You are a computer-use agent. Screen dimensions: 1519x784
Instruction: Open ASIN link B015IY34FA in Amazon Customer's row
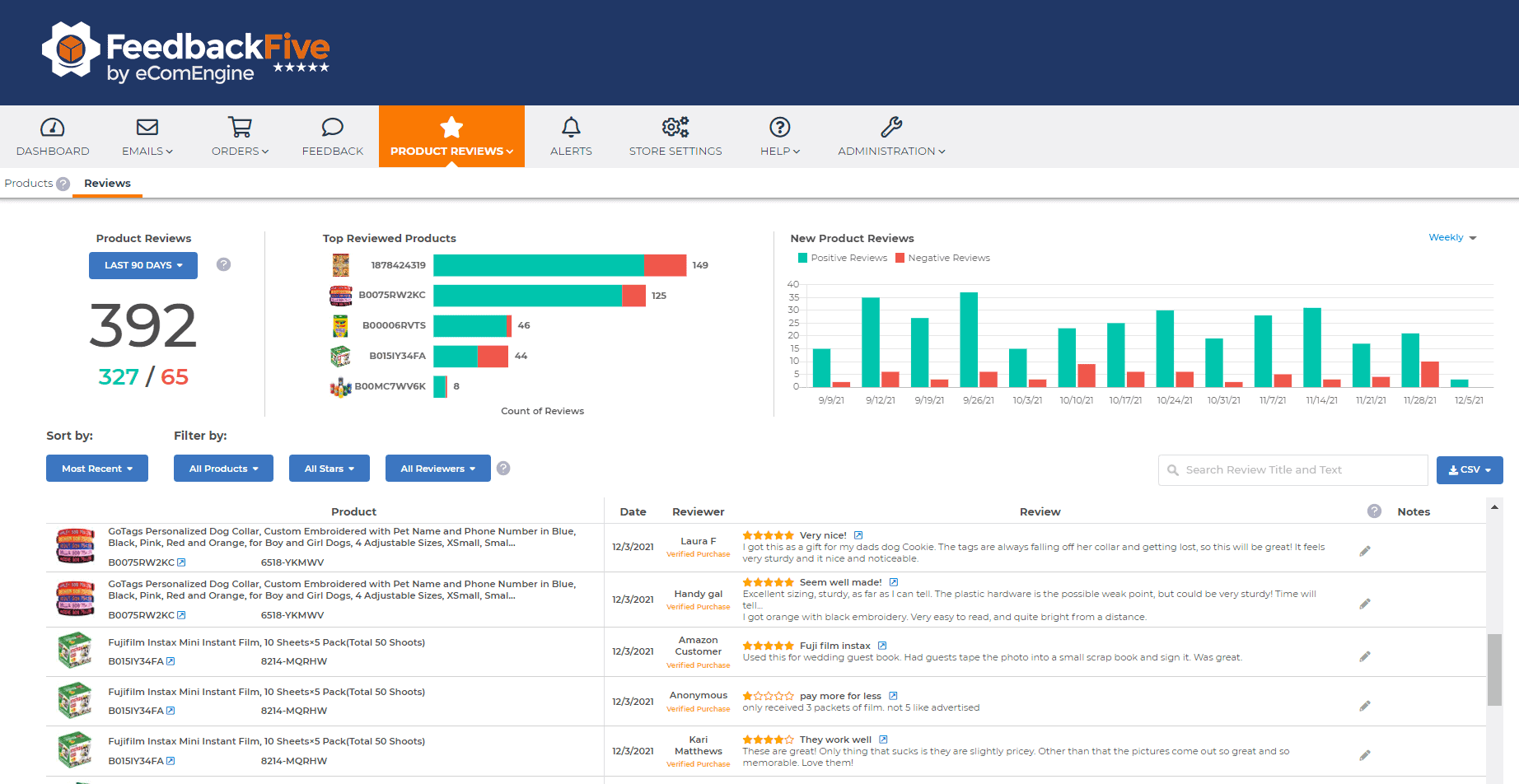point(142,661)
